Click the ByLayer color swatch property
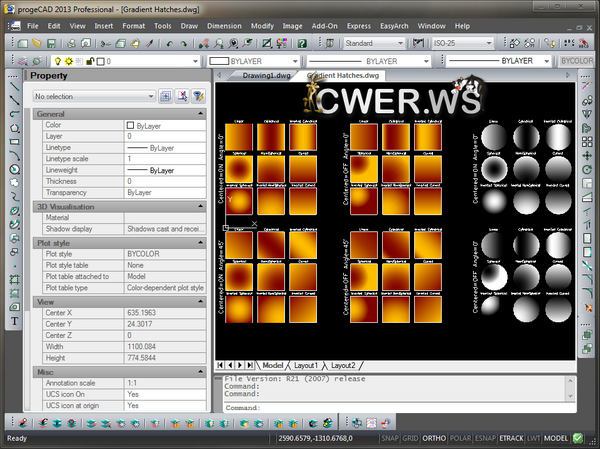The height and width of the screenshot is (449, 600). (x=130, y=125)
